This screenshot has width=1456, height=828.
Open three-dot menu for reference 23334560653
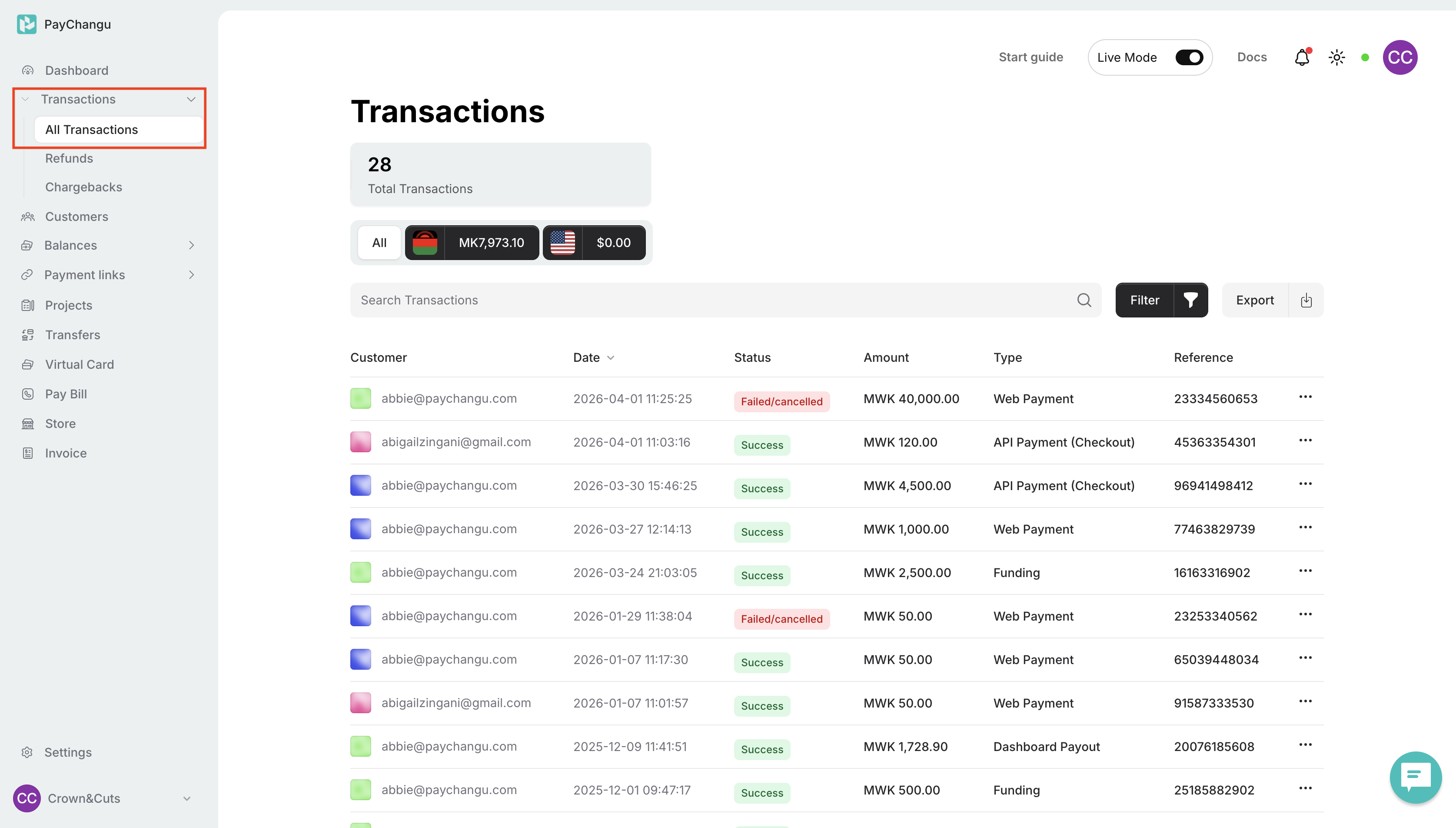[x=1305, y=397]
